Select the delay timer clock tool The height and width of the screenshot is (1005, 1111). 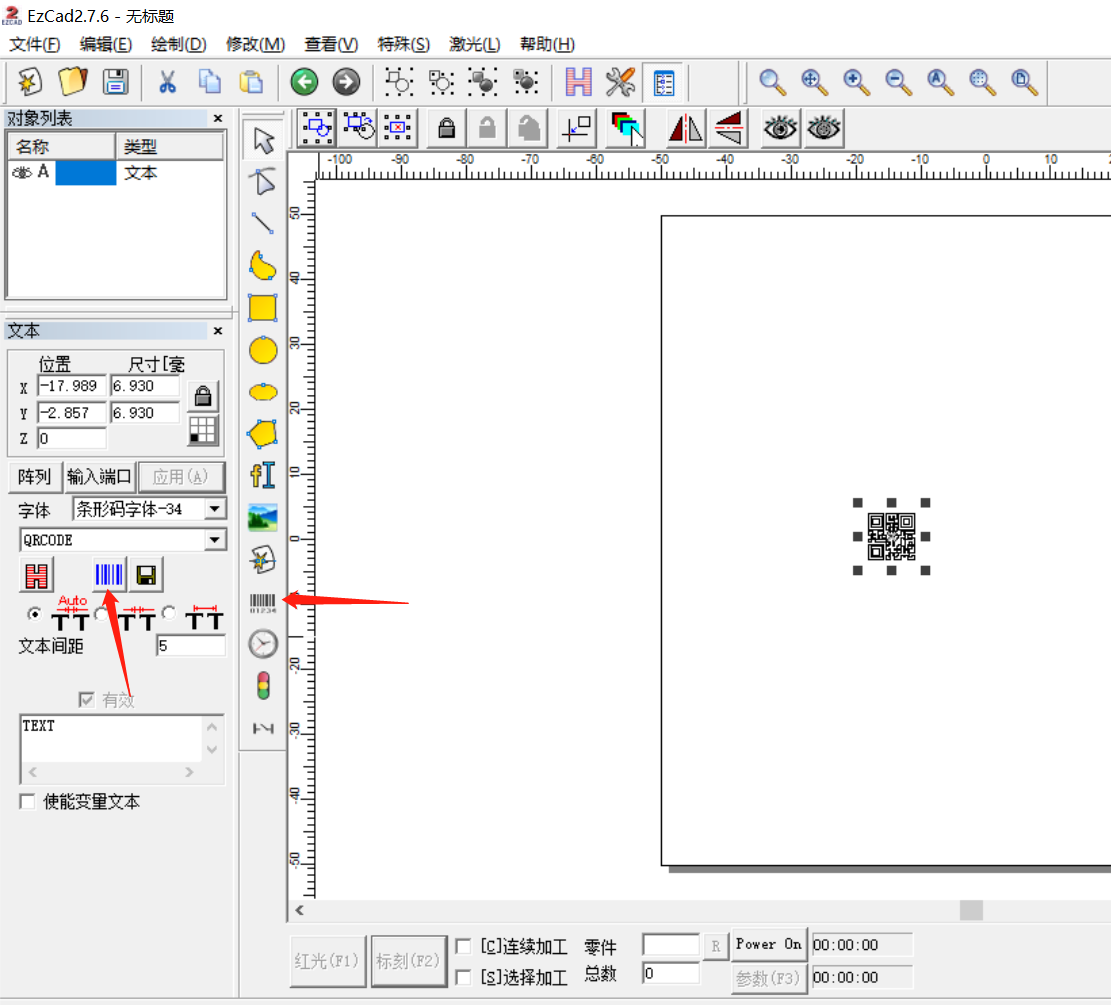click(263, 644)
